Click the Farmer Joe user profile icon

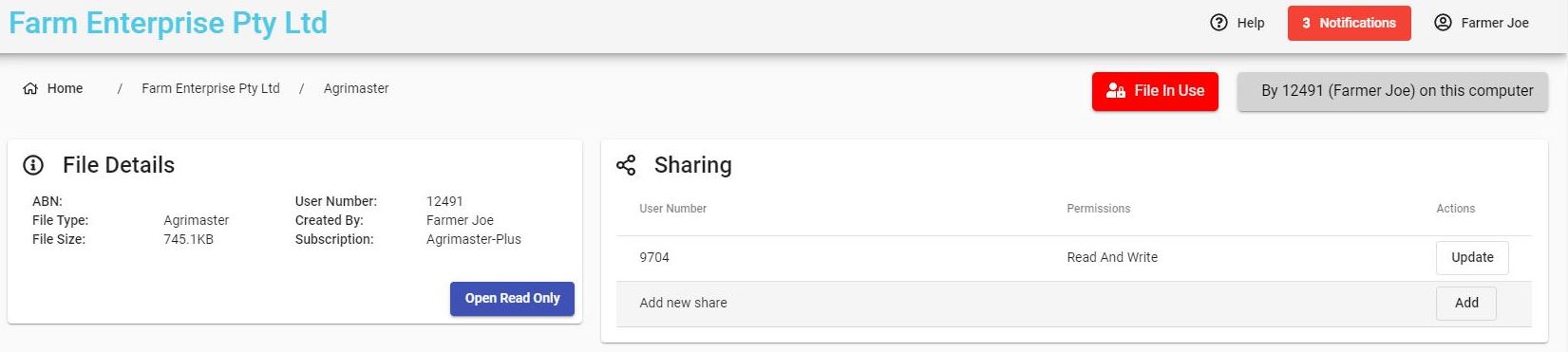[x=1443, y=23]
